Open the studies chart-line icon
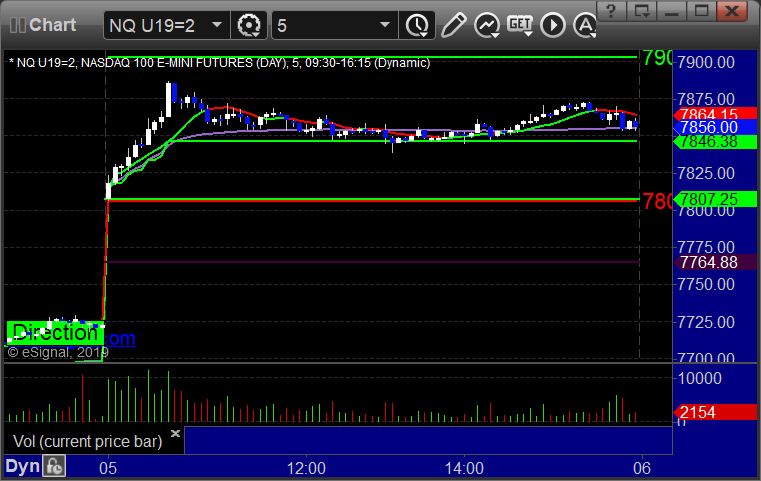 click(x=487, y=25)
